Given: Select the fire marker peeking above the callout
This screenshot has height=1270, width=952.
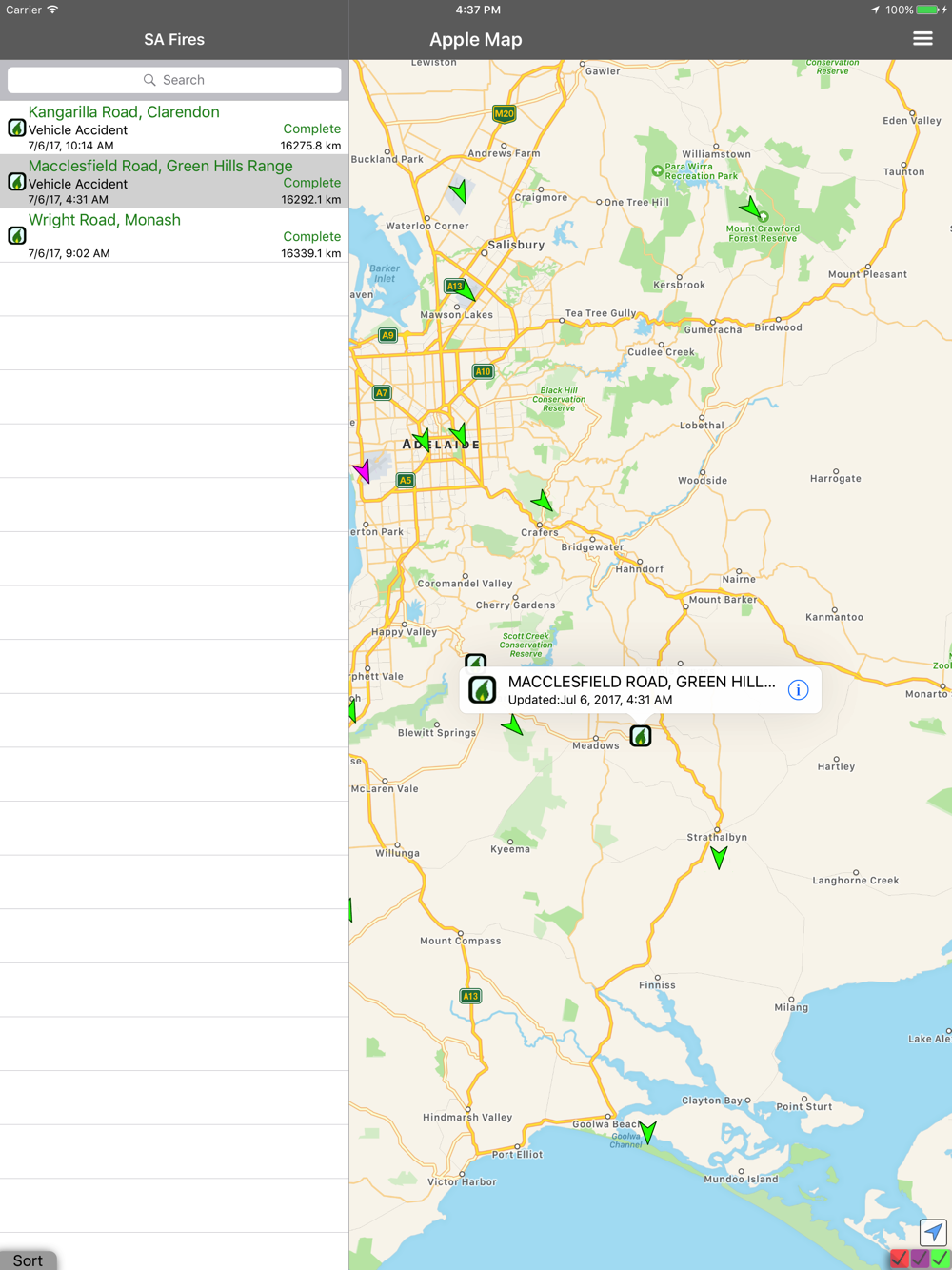Looking at the screenshot, I should tap(475, 661).
